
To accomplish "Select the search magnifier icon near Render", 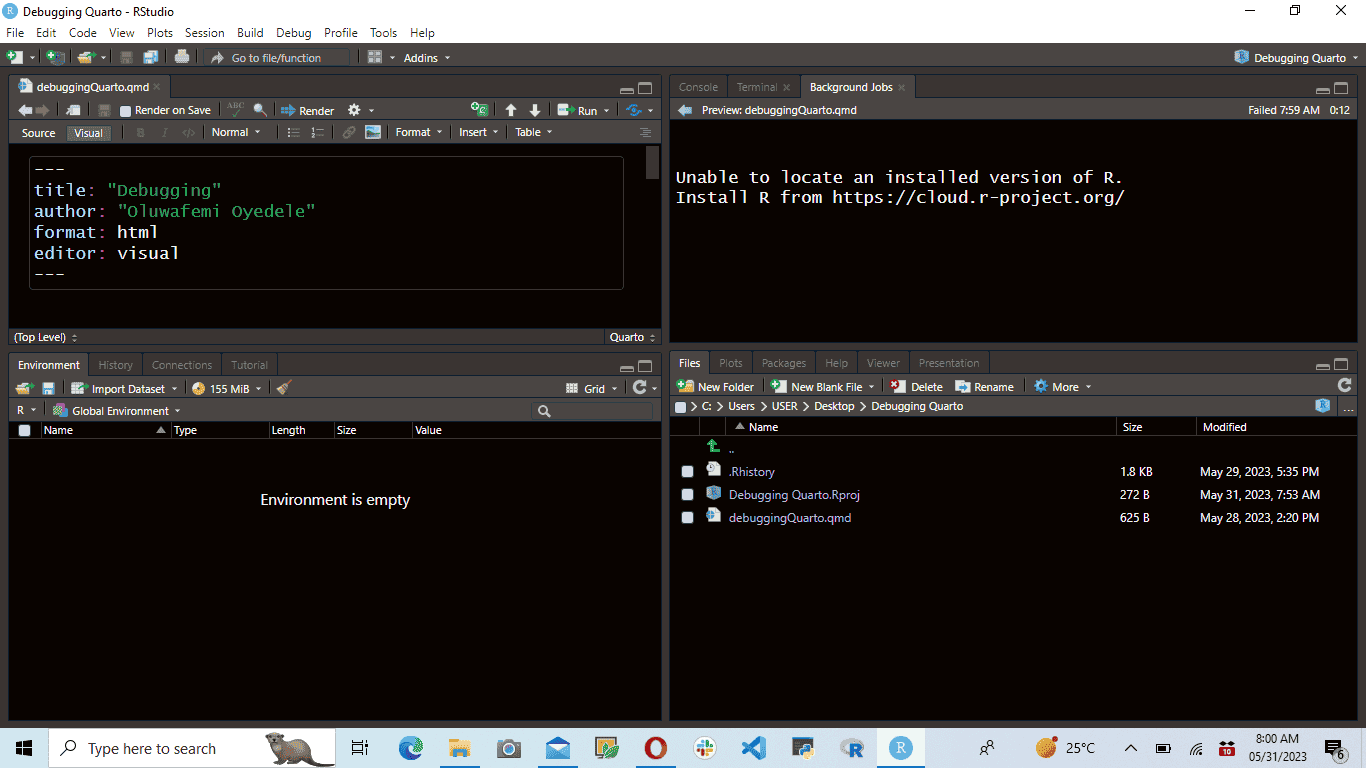I will (x=258, y=108).
